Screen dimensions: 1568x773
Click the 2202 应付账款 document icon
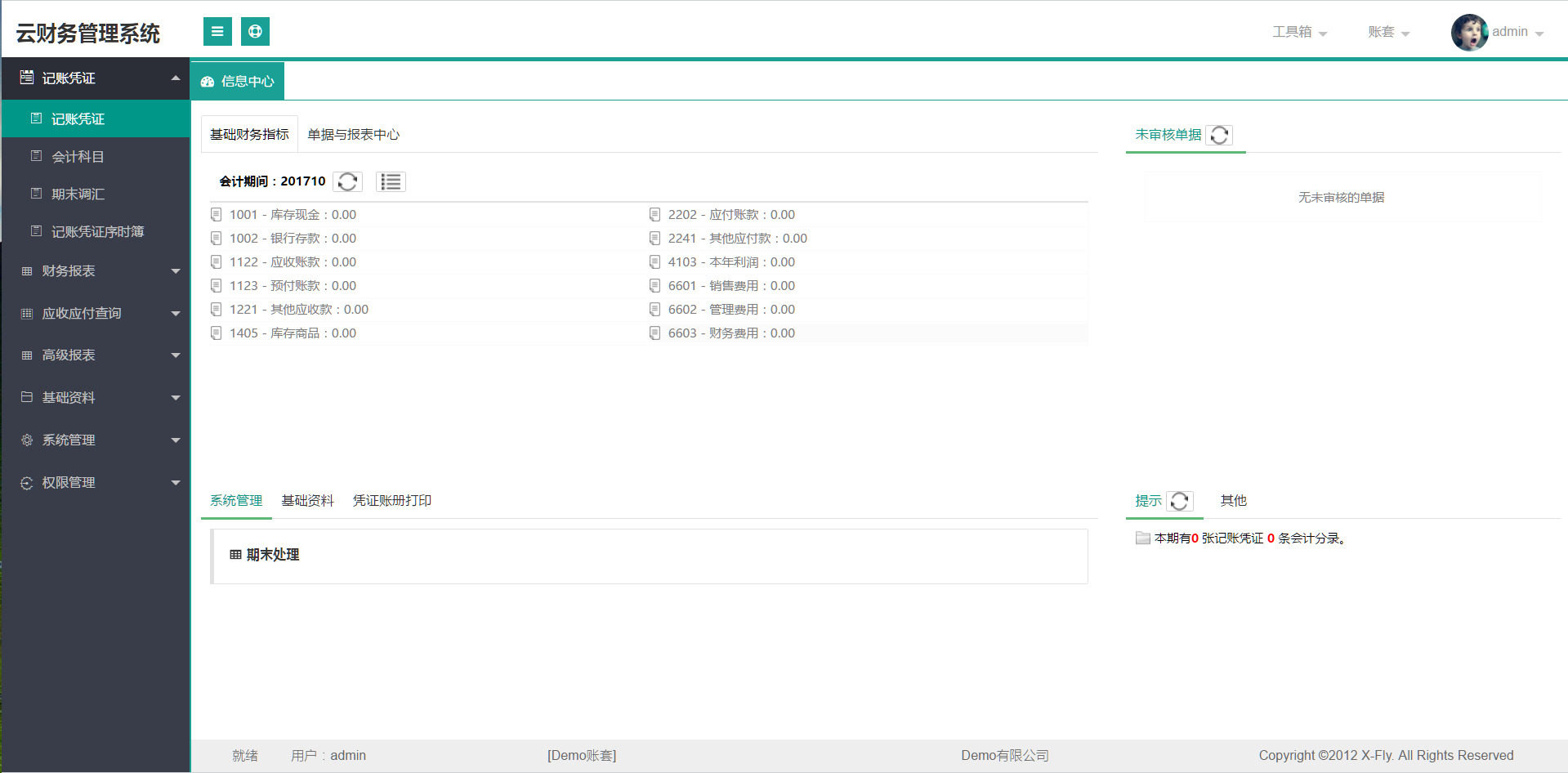pos(655,215)
